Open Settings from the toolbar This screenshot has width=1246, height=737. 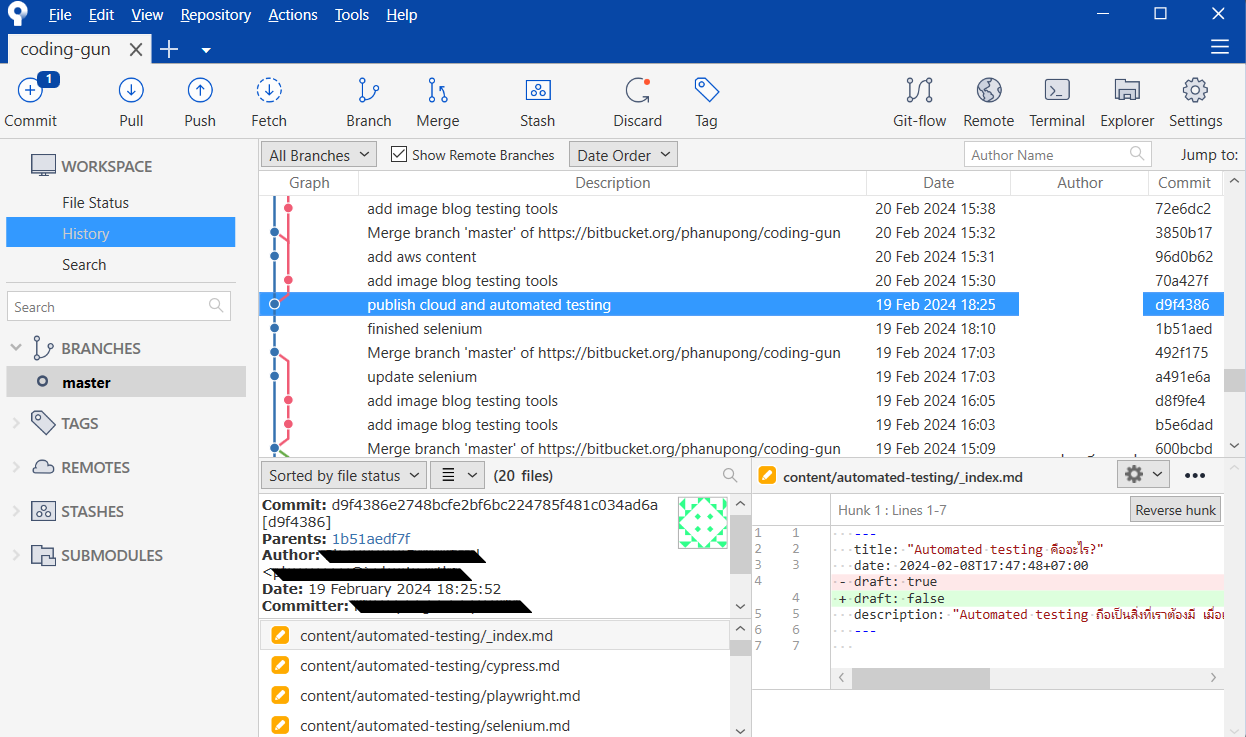pos(1196,101)
